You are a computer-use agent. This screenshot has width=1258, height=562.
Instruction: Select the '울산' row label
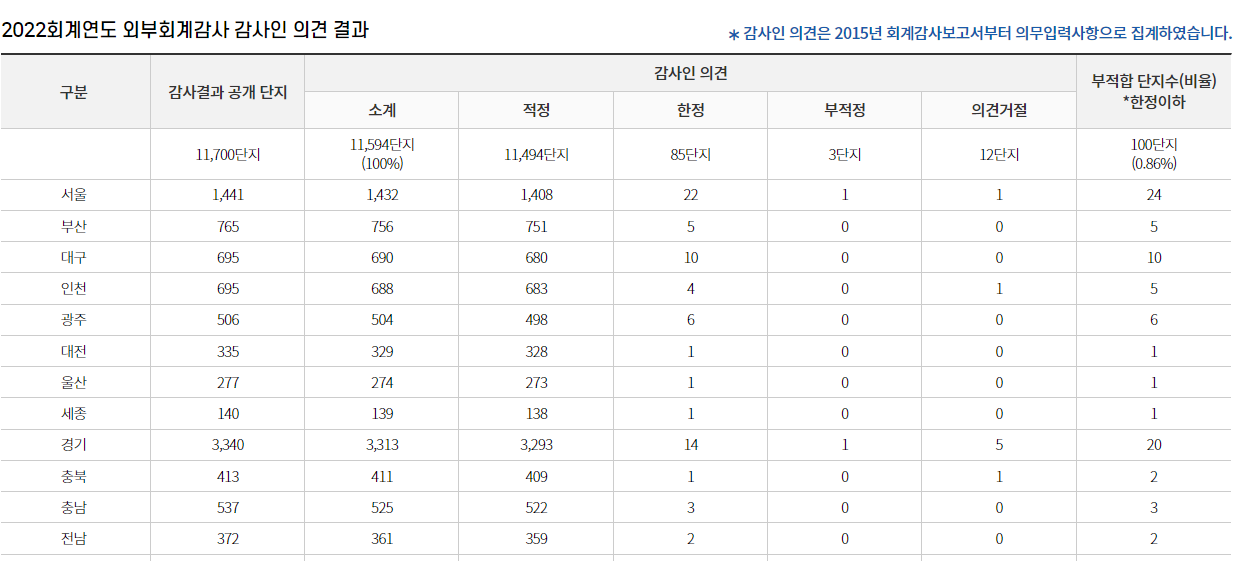click(x=74, y=383)
